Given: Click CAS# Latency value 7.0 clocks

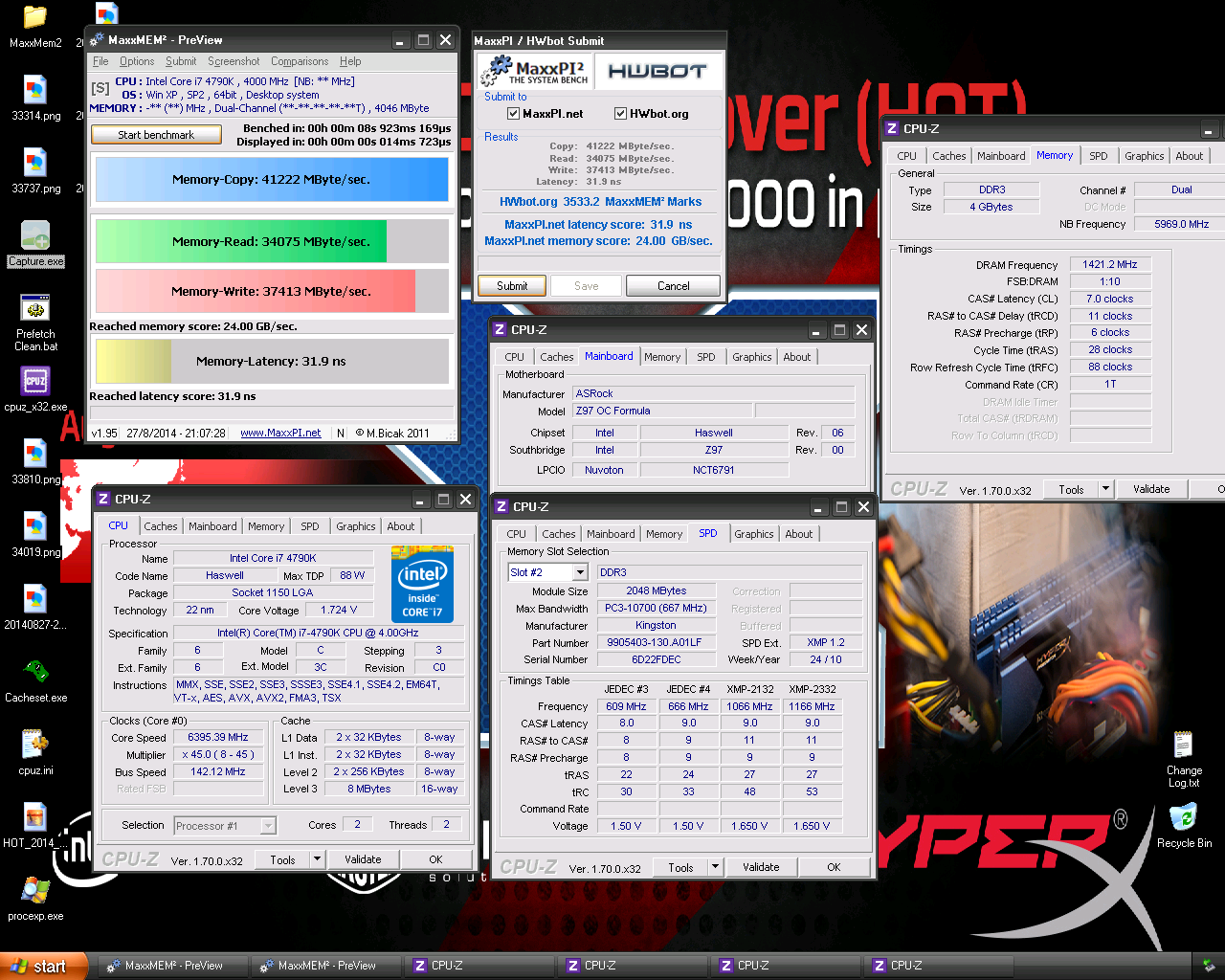Looking at the screenshot, I should (x=1110, y=299).
